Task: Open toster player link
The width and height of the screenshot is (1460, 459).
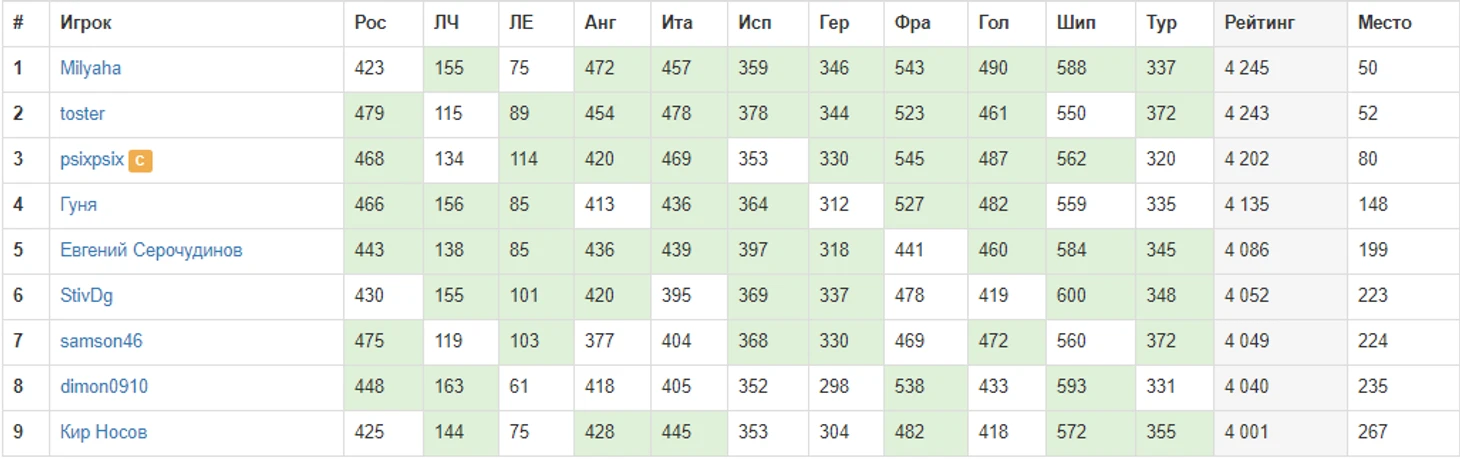Action: point(82,114)
